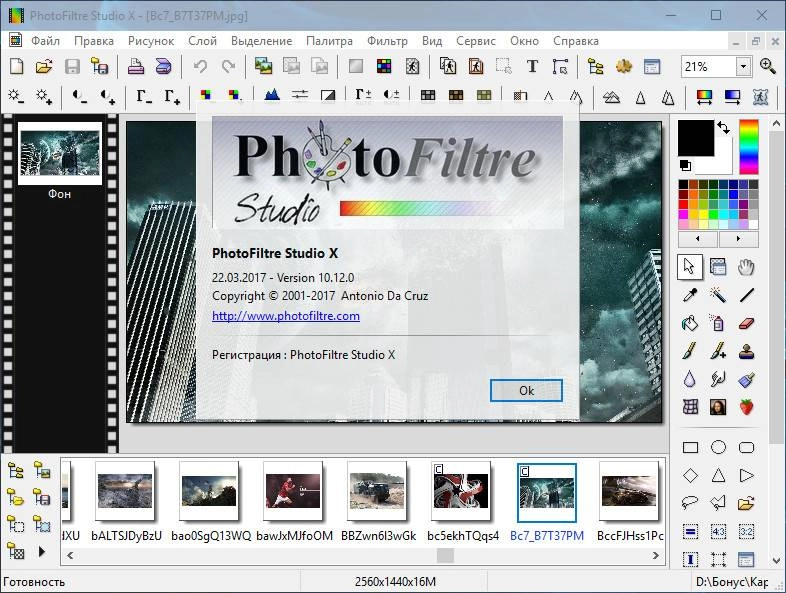Choose the Lasso selection shape
This screenshot has height=593, width=786.
[x=690, y=503]
